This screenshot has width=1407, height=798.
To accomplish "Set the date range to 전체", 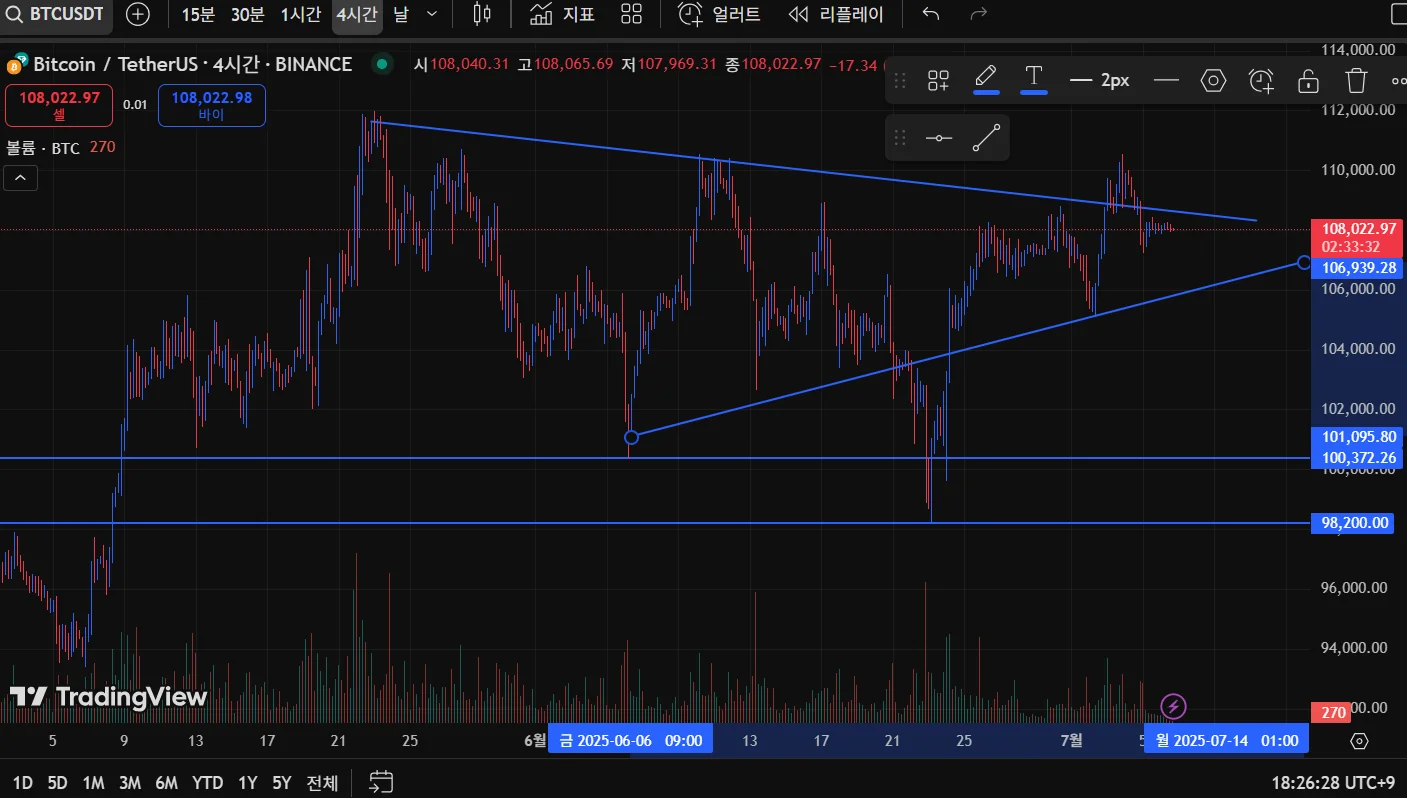I will coord(322,783).
